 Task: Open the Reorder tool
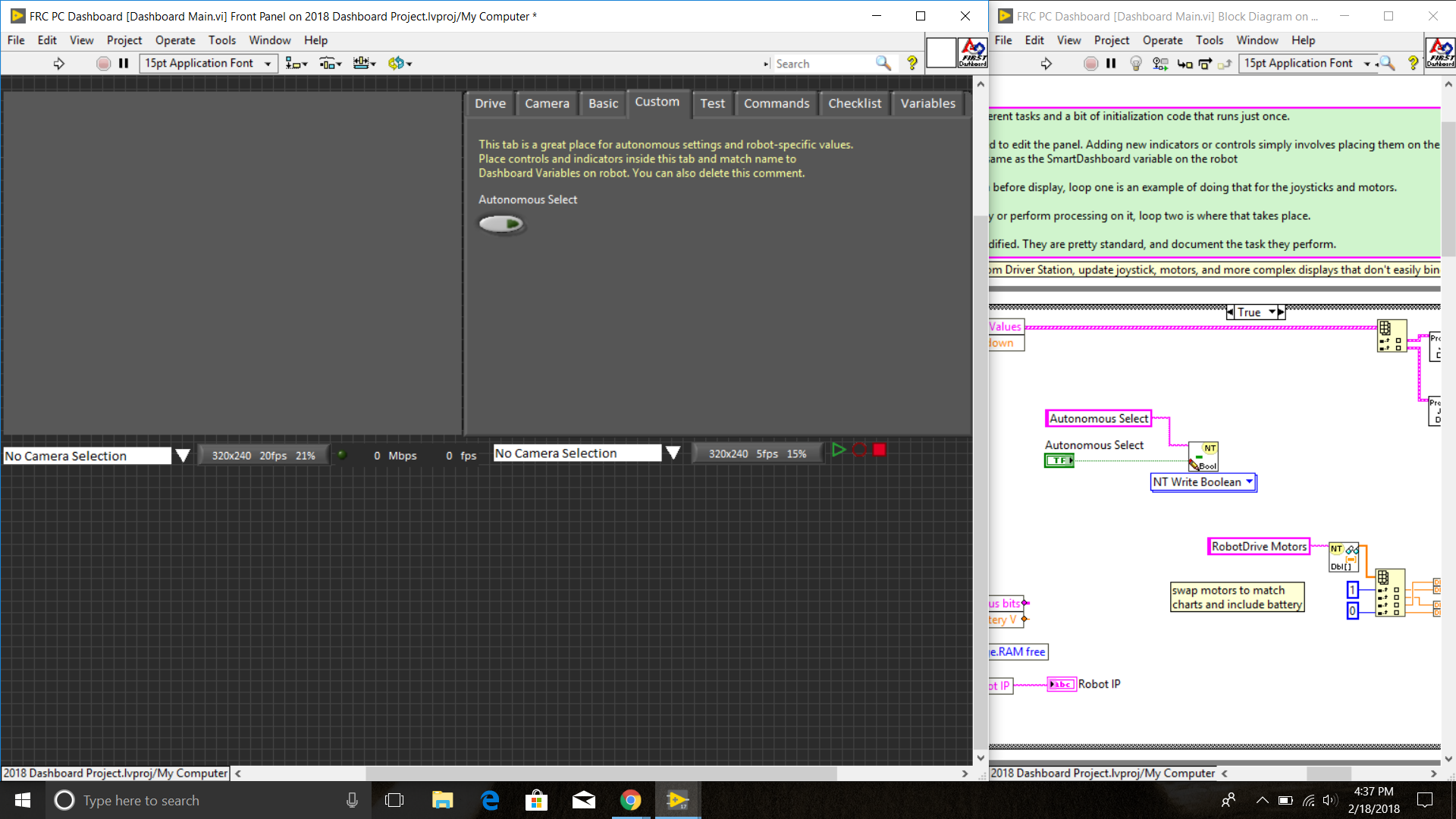point(400,64)
